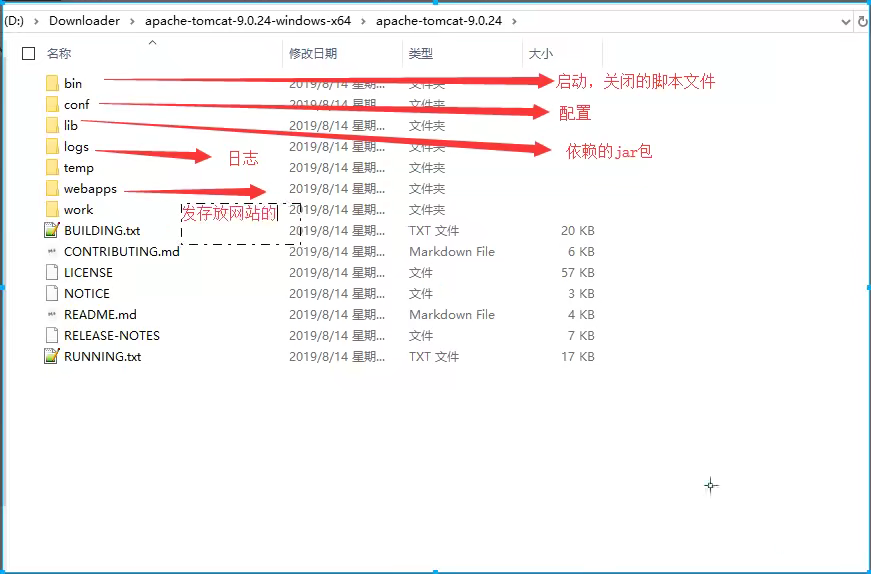
Task: Select BUILDING.txt file name
Action: 102,230
